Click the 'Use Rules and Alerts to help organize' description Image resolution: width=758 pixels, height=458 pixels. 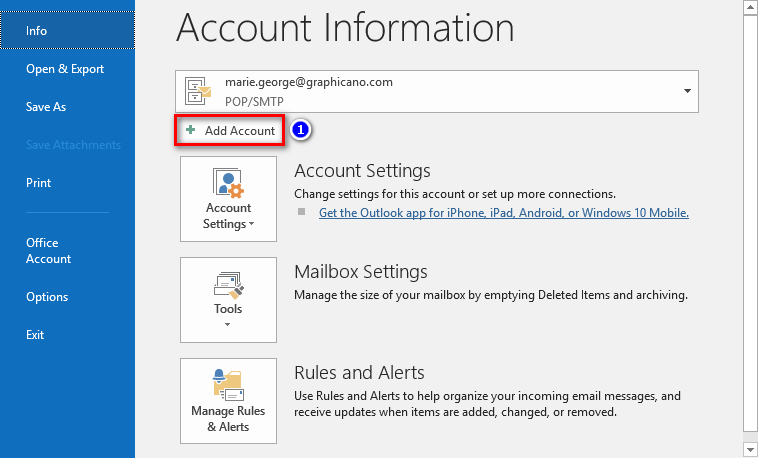pos(487,404)
